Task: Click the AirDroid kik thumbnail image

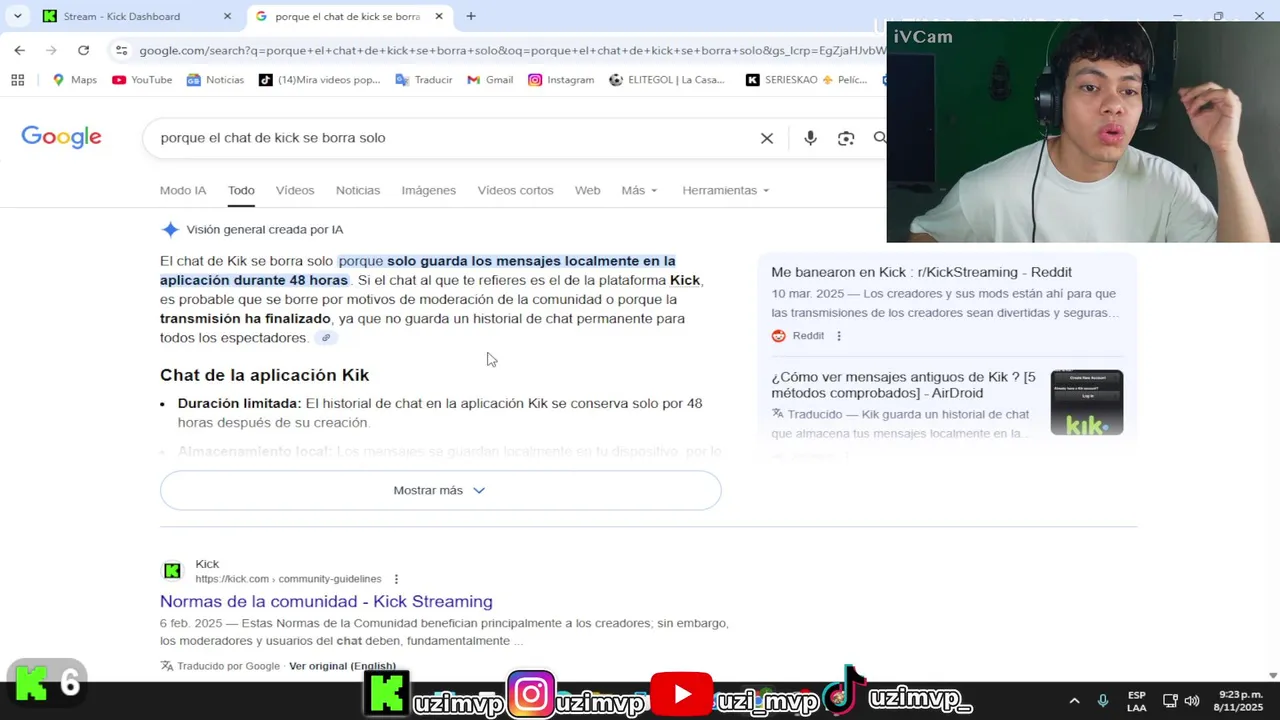Action: [x=1087, y=402]
